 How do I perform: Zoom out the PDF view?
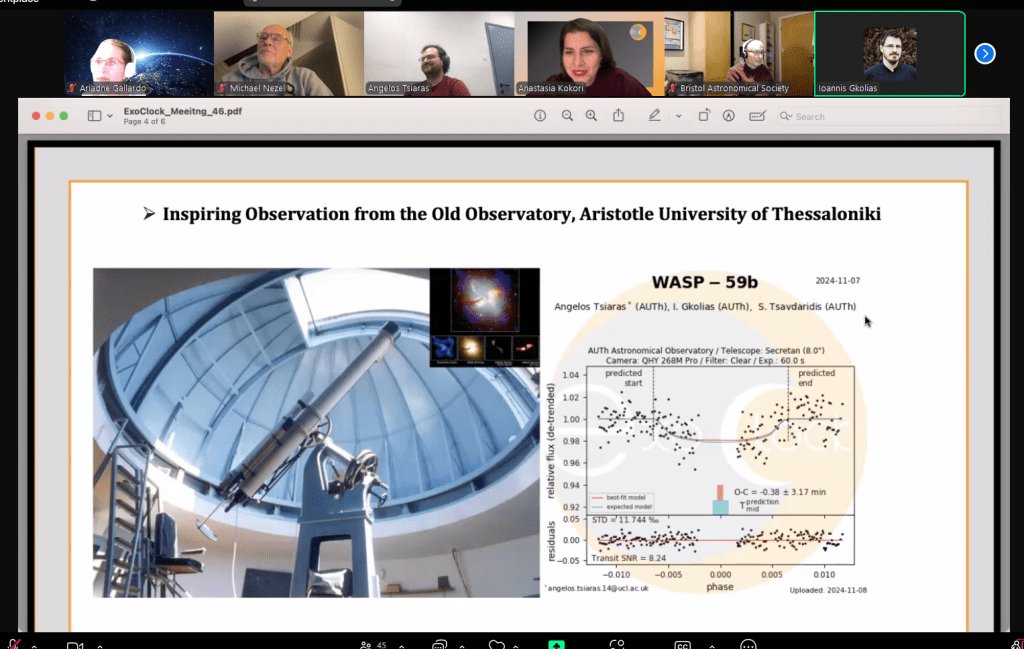click(567, 116)
